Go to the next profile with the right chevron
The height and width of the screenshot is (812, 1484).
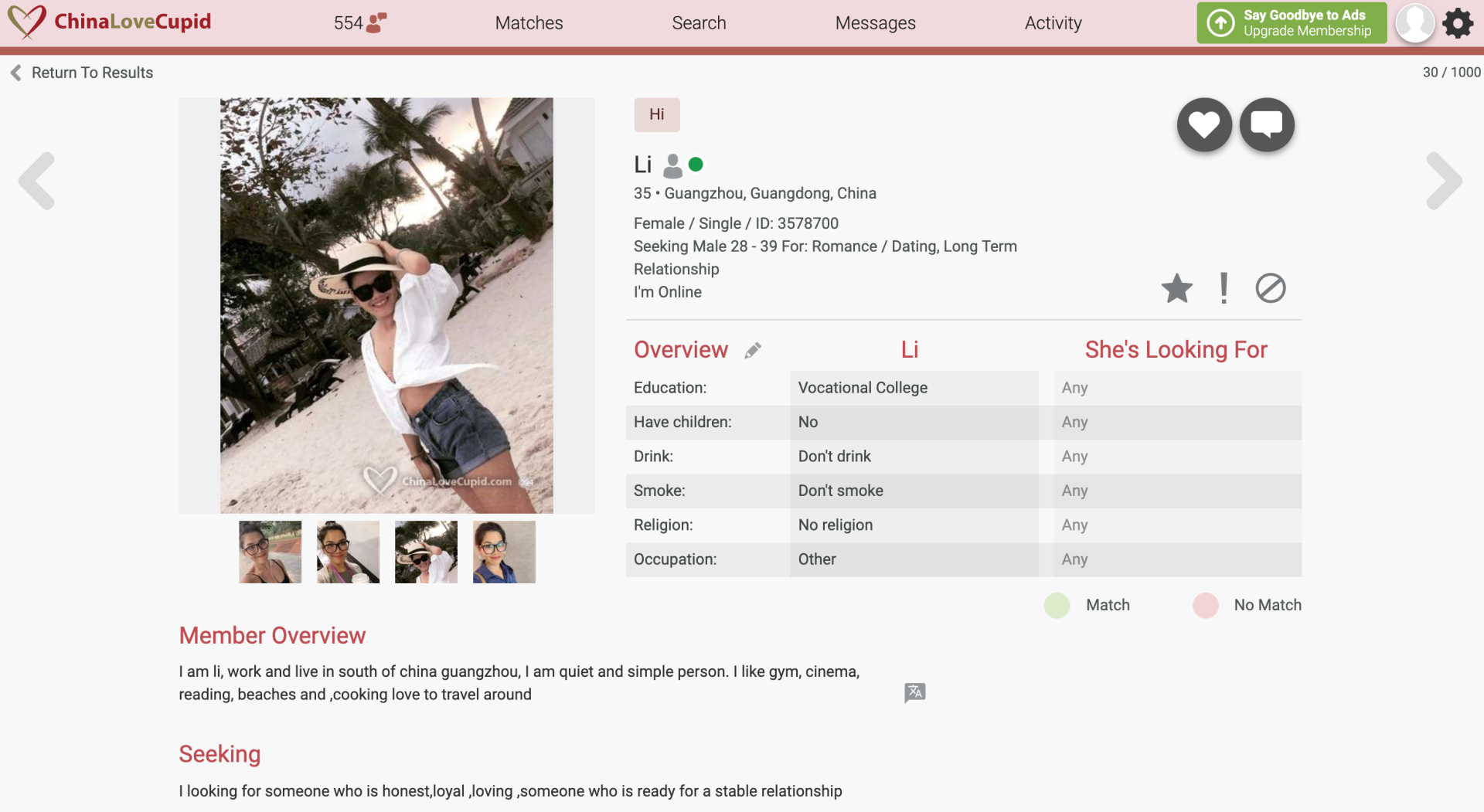tap(1445, 180)
